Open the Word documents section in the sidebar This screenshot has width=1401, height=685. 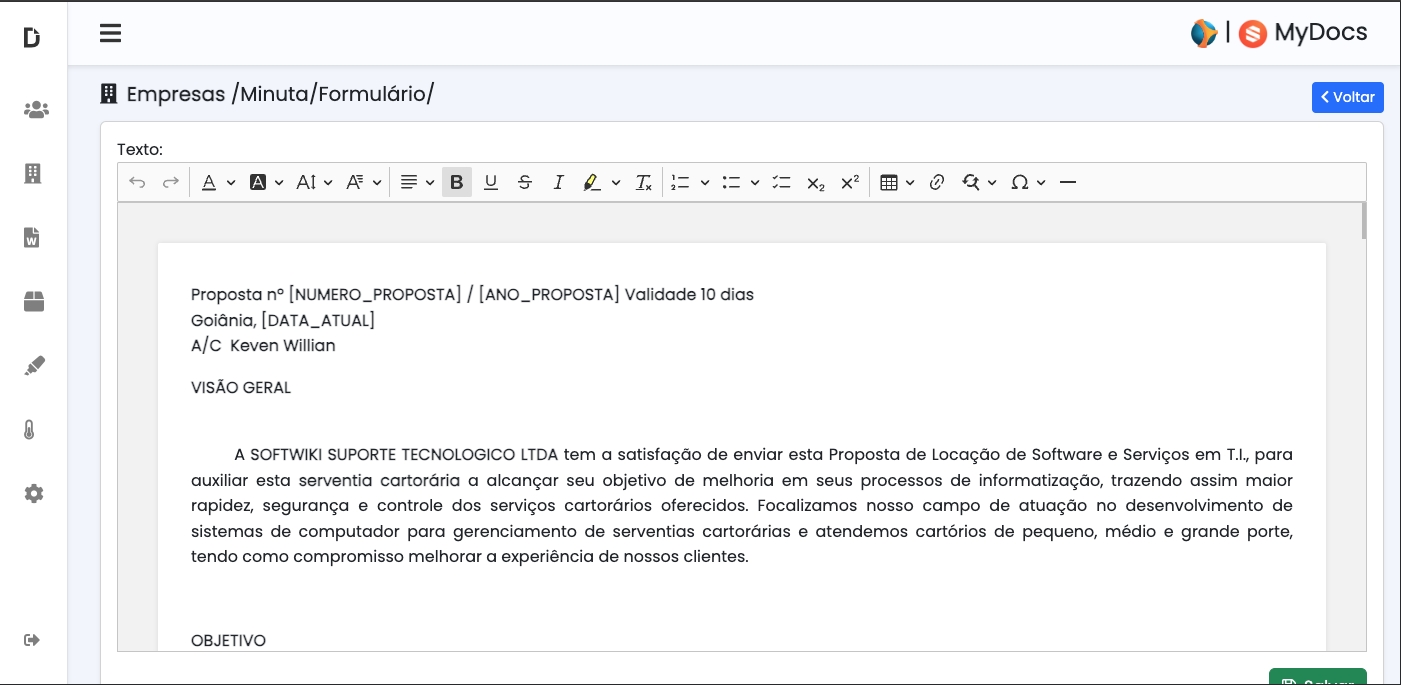click(x=31, y=237)
